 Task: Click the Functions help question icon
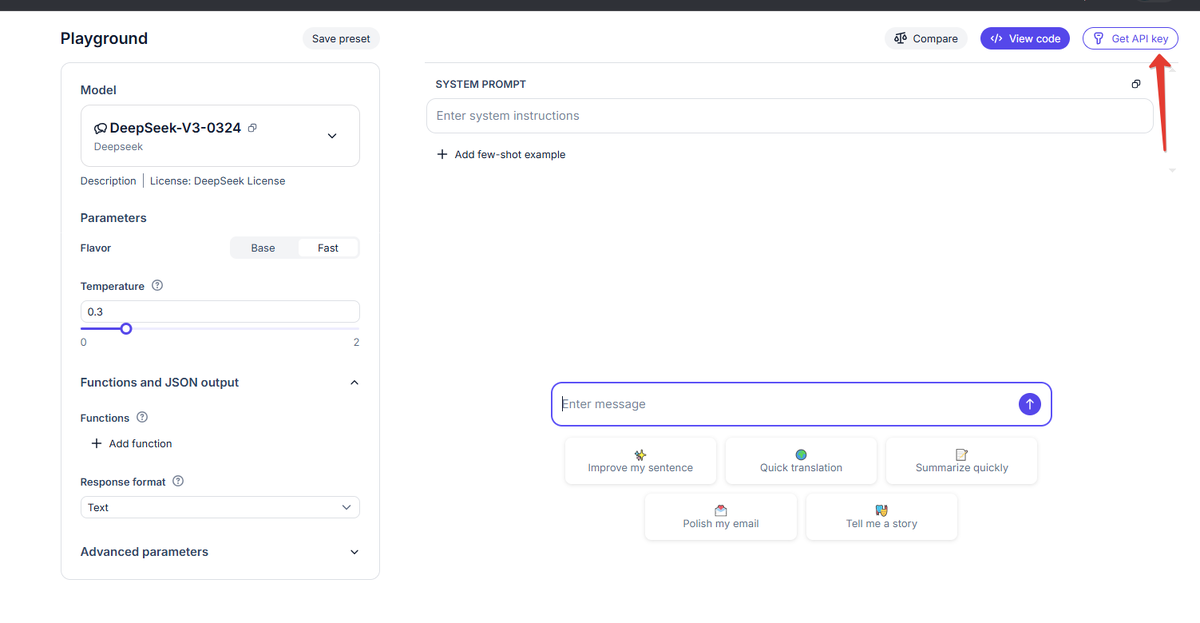pyautogui.click(x=142, y=417)
